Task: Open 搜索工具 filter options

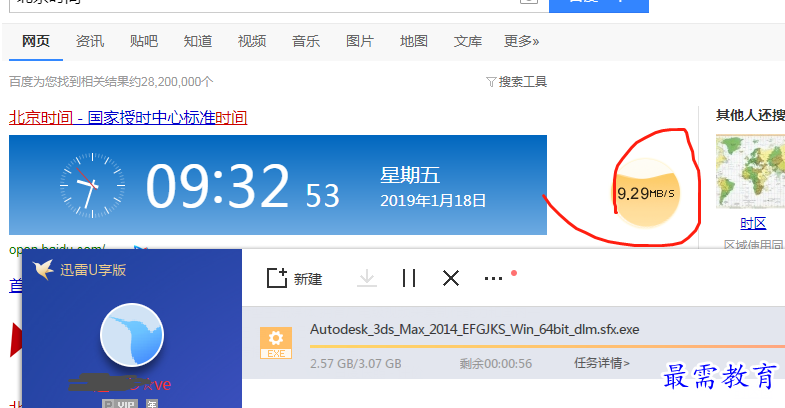Action: tap(517, 82)
